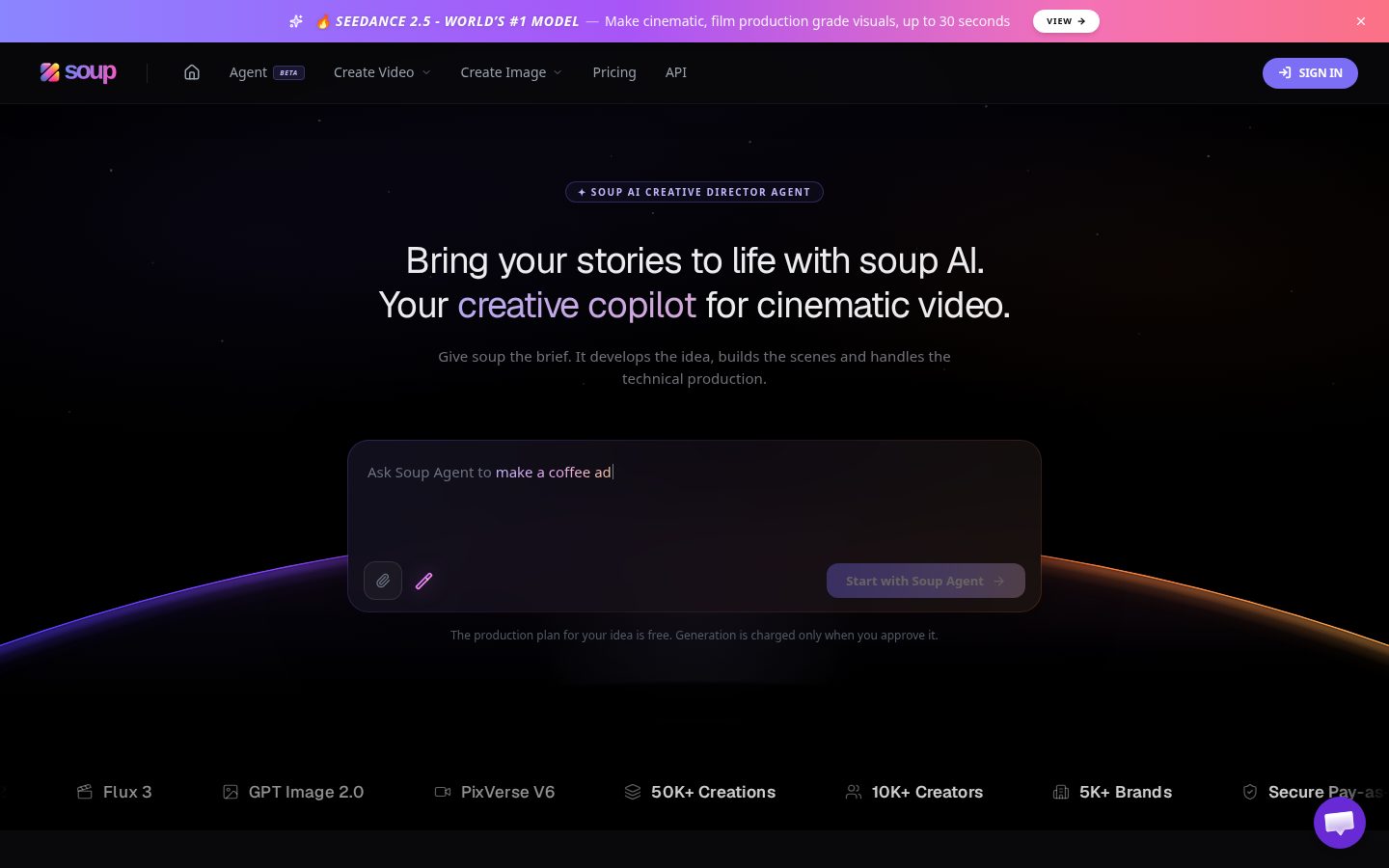The width and height of the screenshot is (1389, 868).
Task: Click the SIGN IN button
Action: [x=1310, y=73]
